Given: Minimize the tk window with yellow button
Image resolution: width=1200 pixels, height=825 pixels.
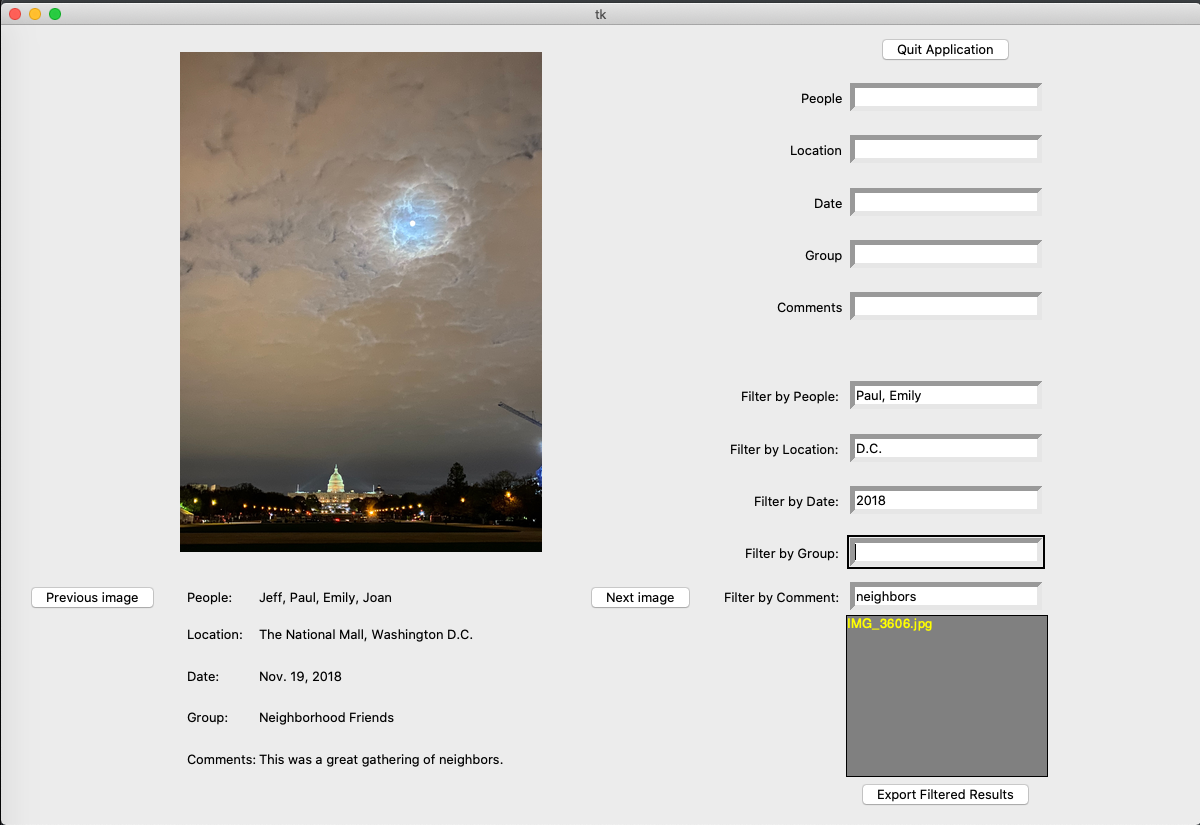Looking at the screenshot, I should point(35,14).
